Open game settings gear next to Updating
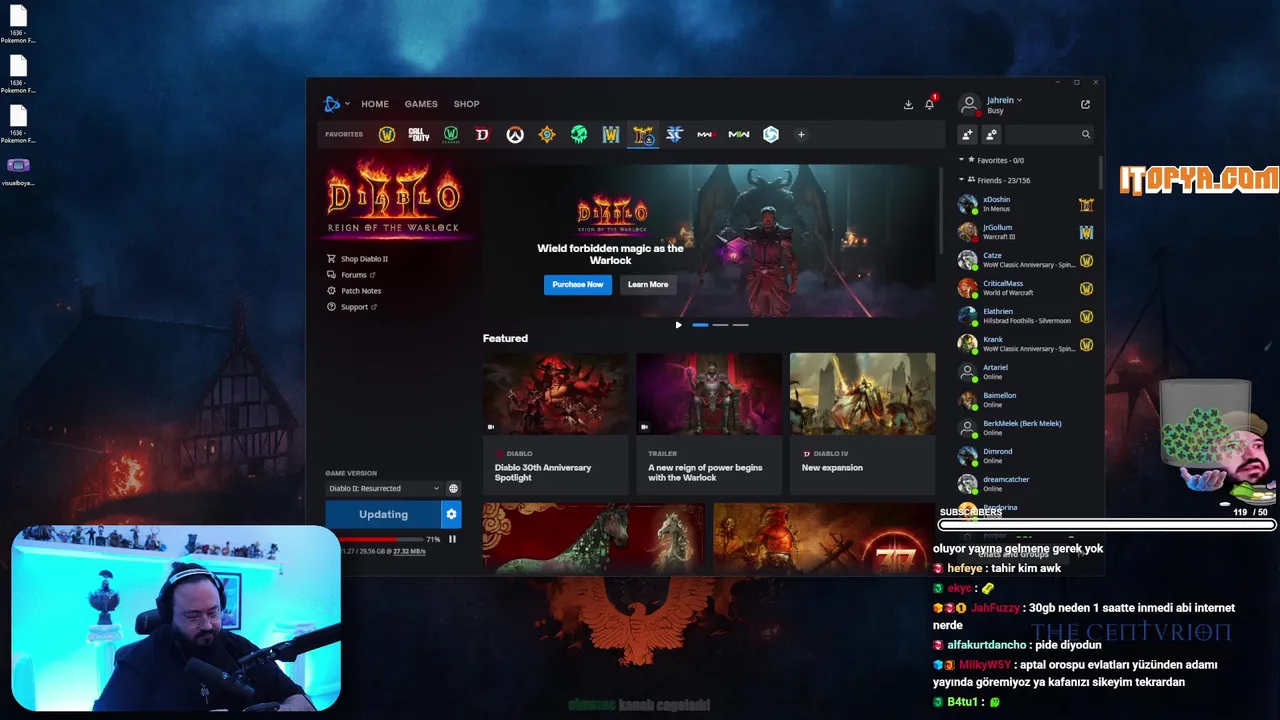The height and width of the screenshot is (720, 1280). [x=451, y=514]
